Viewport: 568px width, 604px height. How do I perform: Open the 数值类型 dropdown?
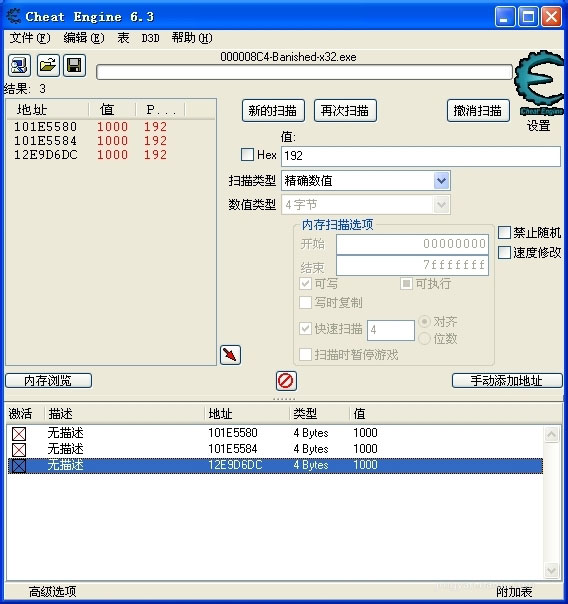(x=441, y=205)
